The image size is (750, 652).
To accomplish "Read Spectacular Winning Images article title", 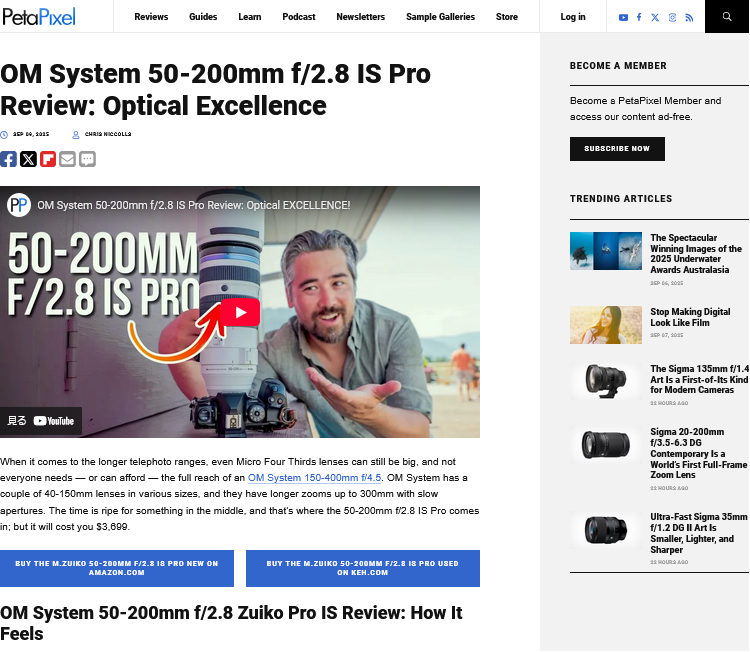I will tap(696, 254).
